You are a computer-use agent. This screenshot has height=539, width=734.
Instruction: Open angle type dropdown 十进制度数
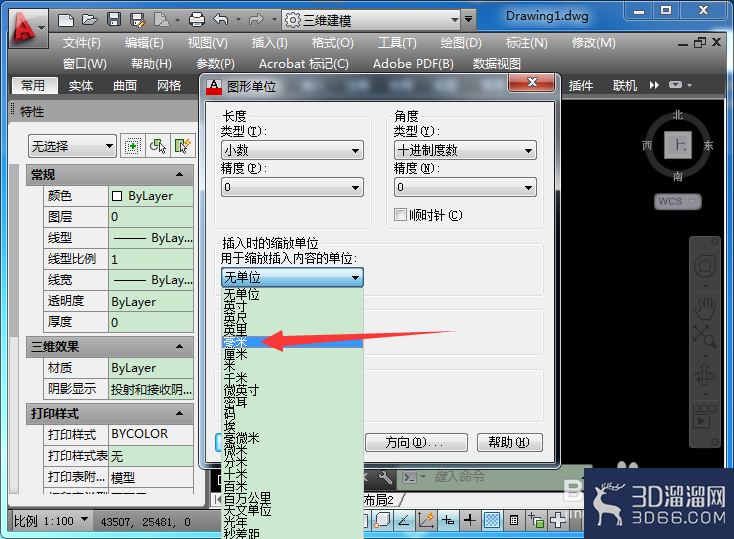click(465, 150)
